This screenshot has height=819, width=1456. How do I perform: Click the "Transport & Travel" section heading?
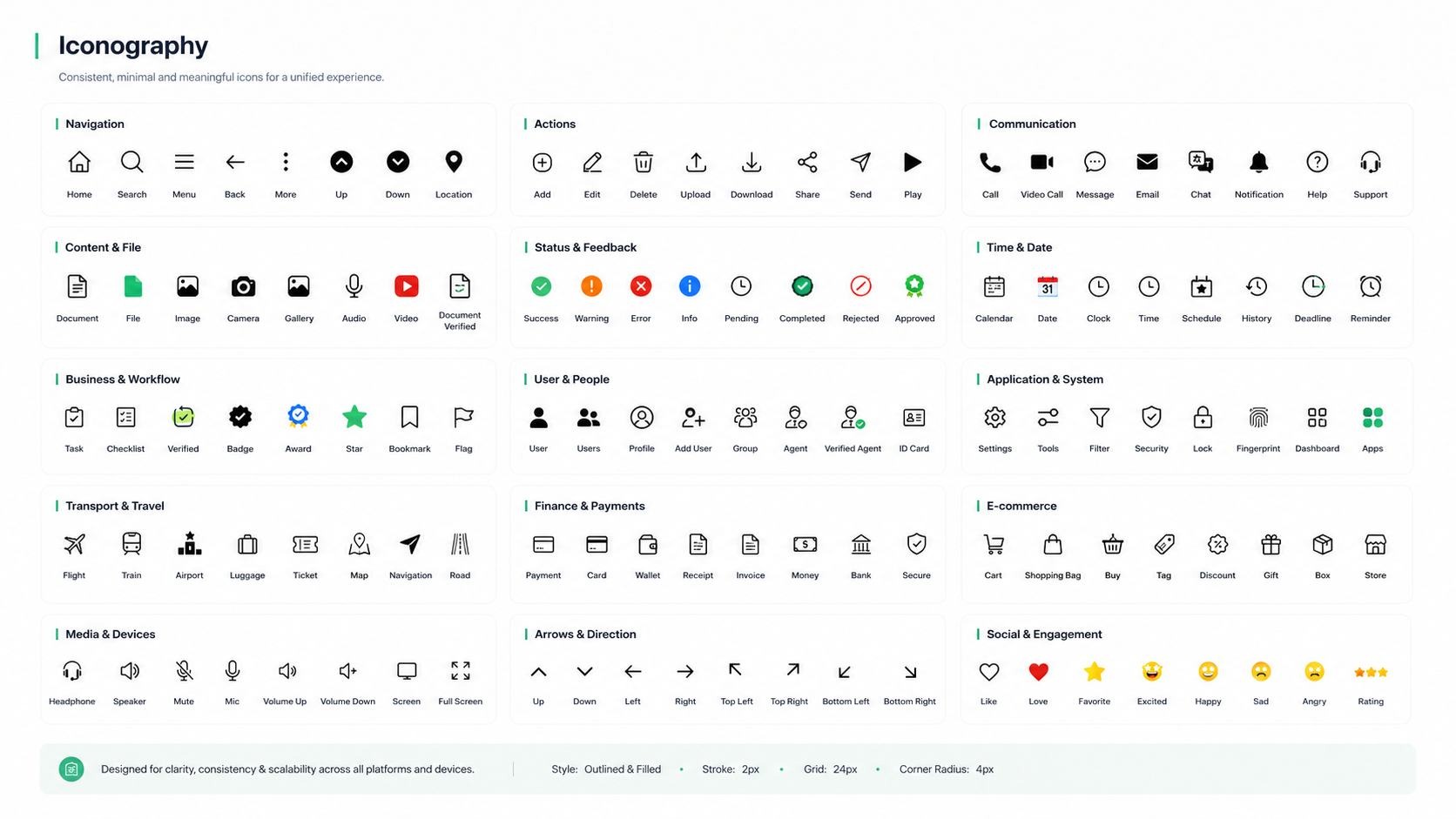[x=115, y=506]
